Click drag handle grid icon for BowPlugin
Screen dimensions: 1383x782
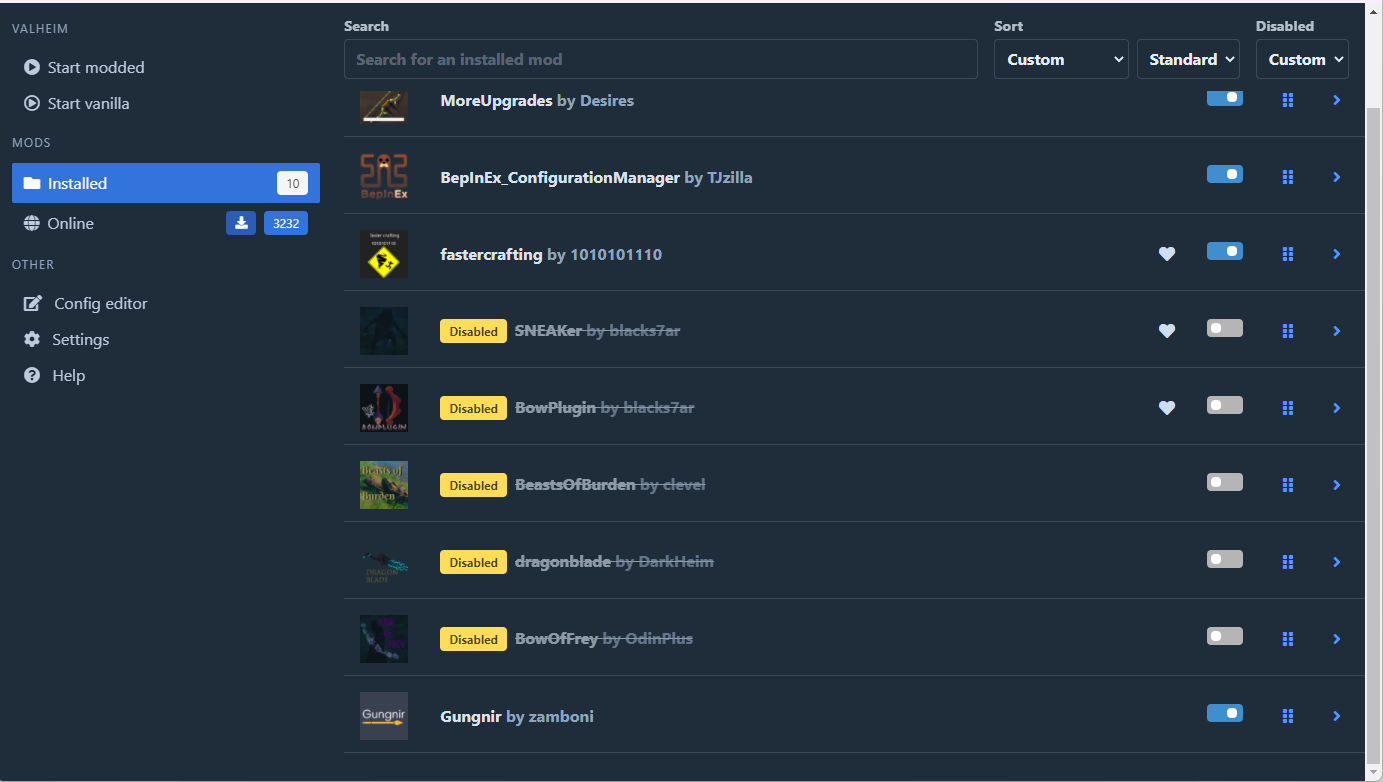(x=1288, y=408)
